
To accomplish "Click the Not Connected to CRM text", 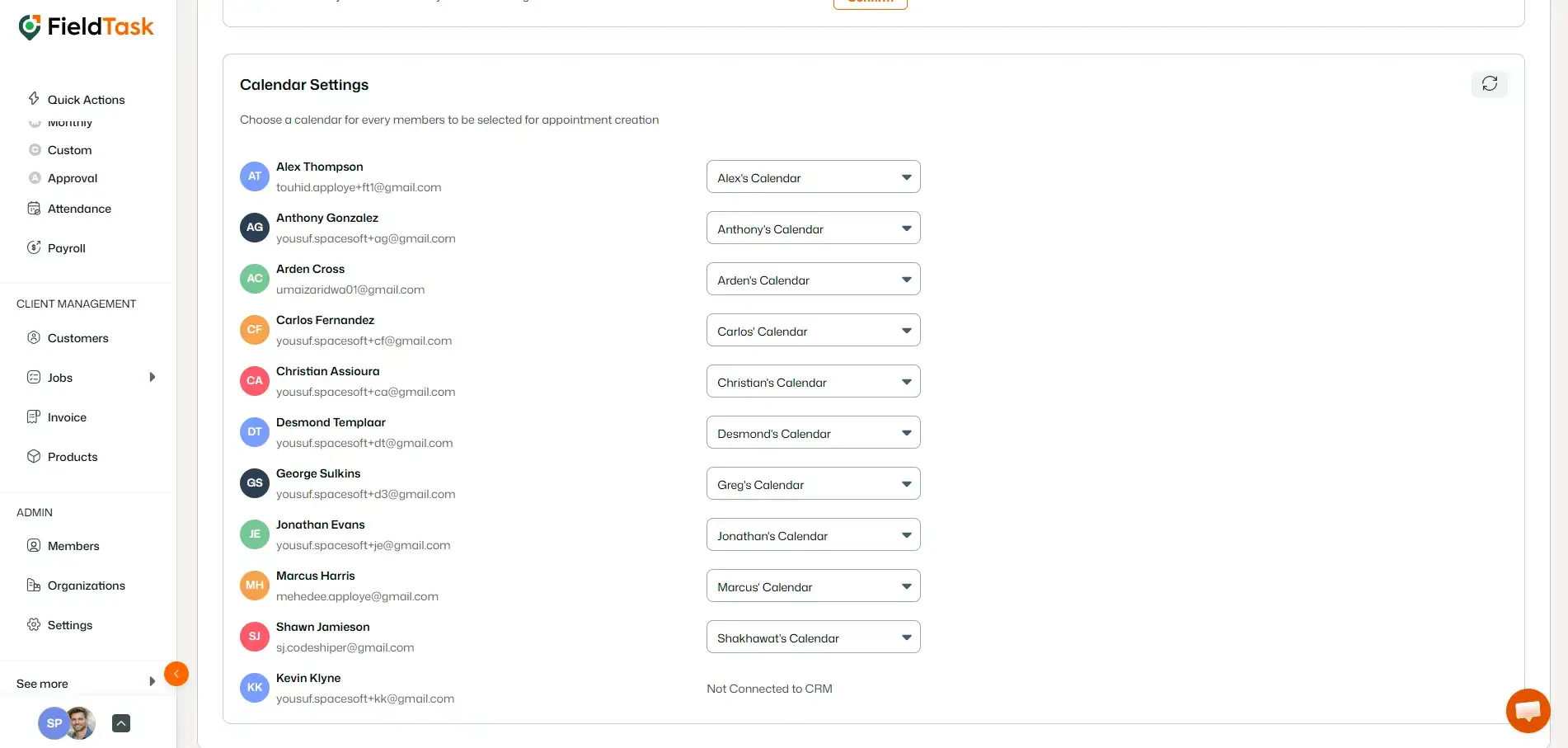I will click(769, 689).
